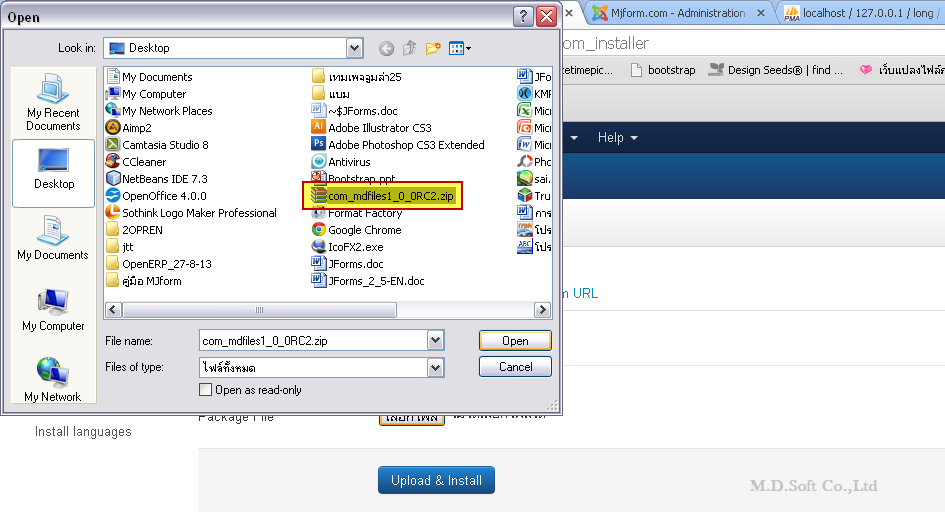945x530 pixels.
Task: Select My Network Places item
Action: 159,111
